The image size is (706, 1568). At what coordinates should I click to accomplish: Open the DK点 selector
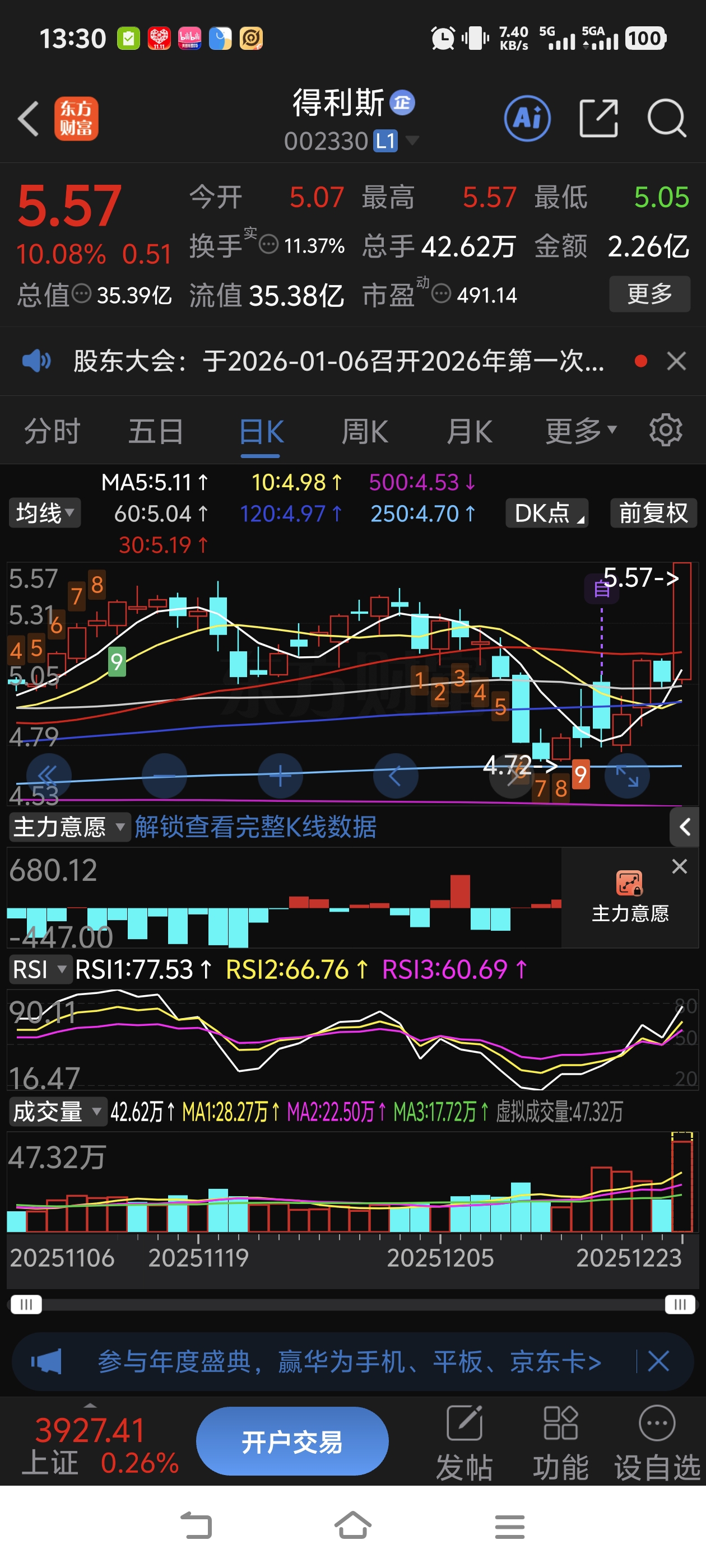coord(547,513)
